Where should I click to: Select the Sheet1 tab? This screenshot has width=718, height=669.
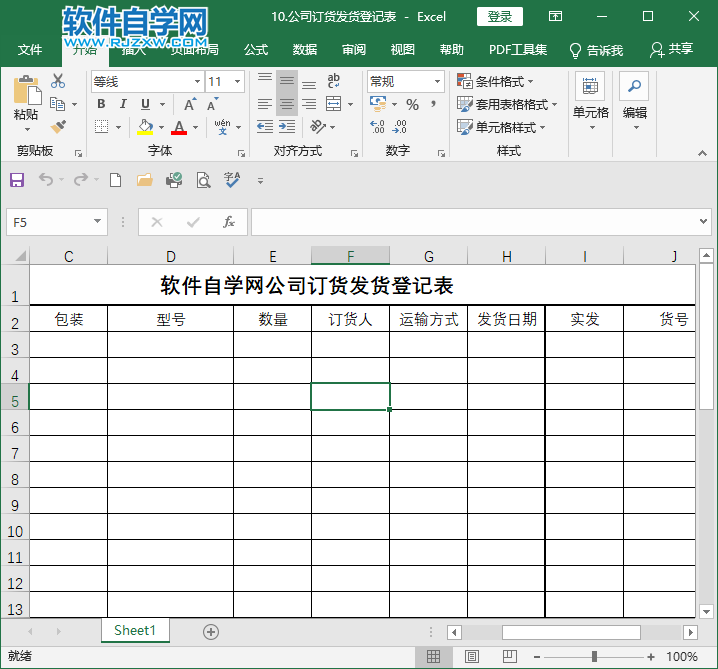135,631
